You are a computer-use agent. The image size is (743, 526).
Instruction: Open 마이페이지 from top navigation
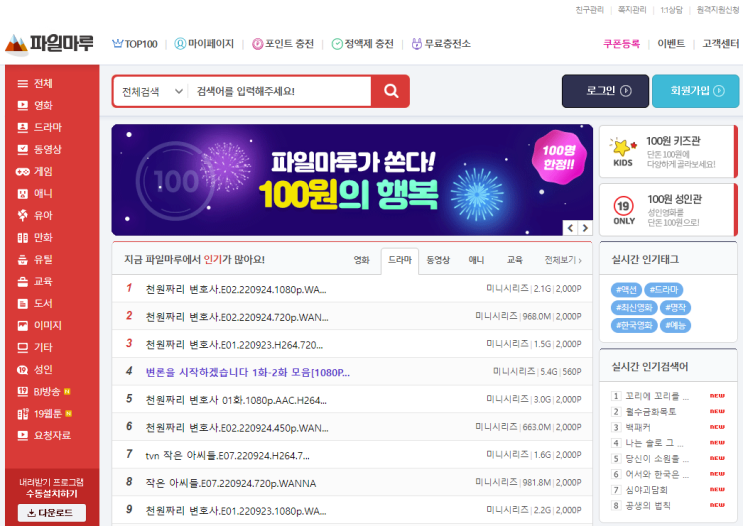coord(204,44)
